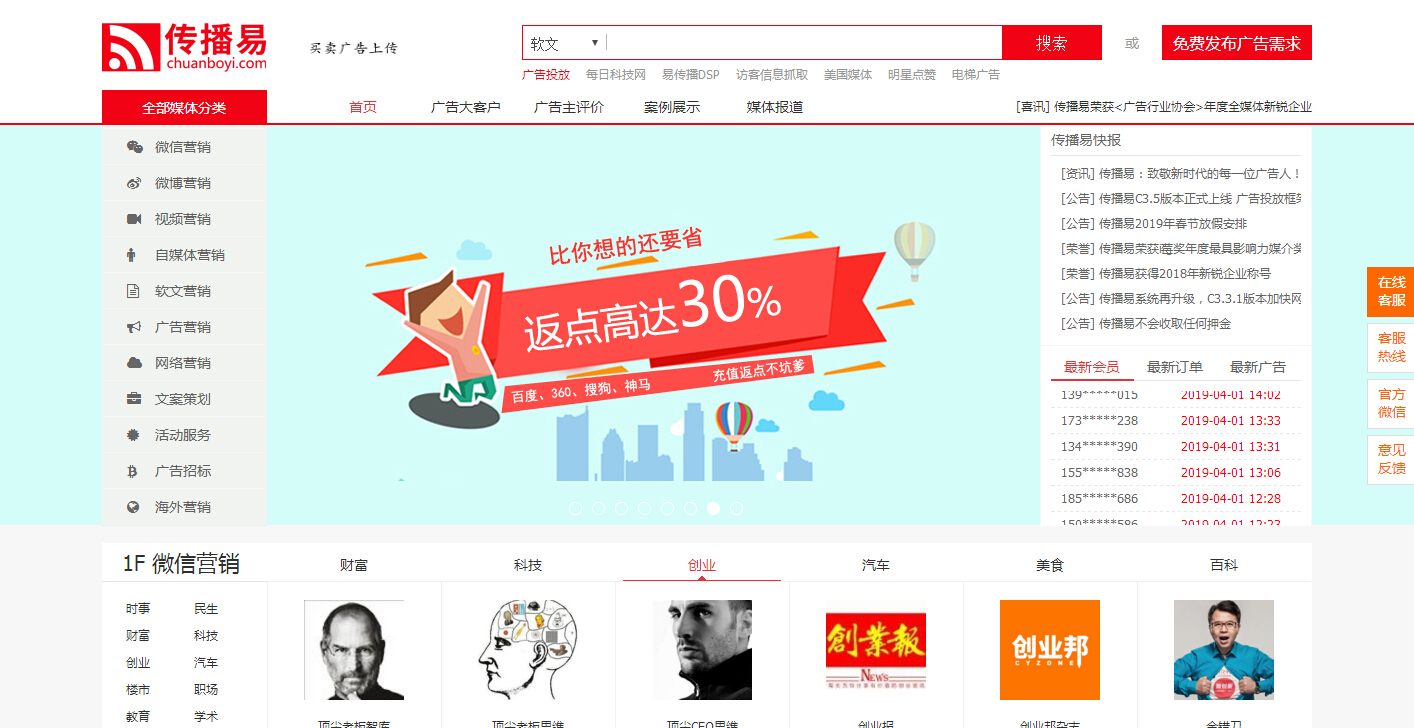1414x728 pixels.
Task: Click the 免费发布广告需求 button
Action: [1237, 43]
